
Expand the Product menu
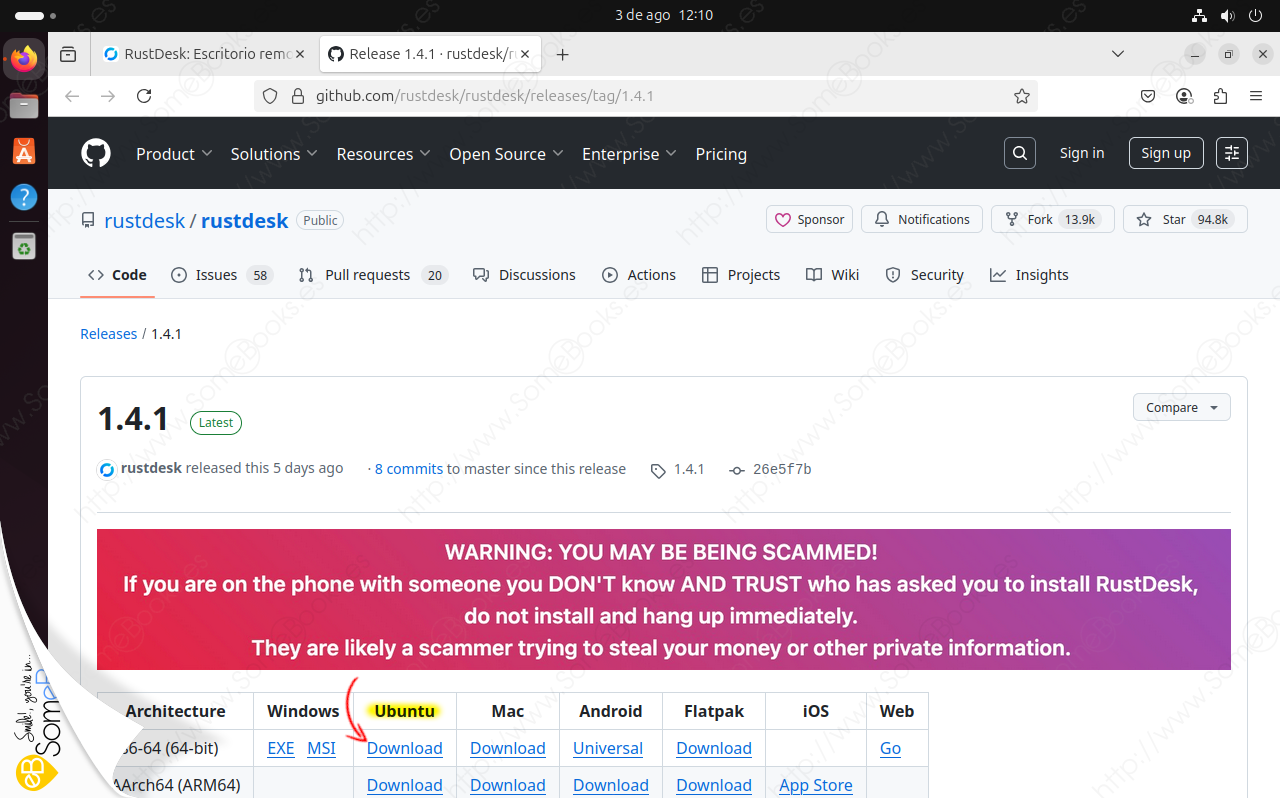[x=174, y=154]
